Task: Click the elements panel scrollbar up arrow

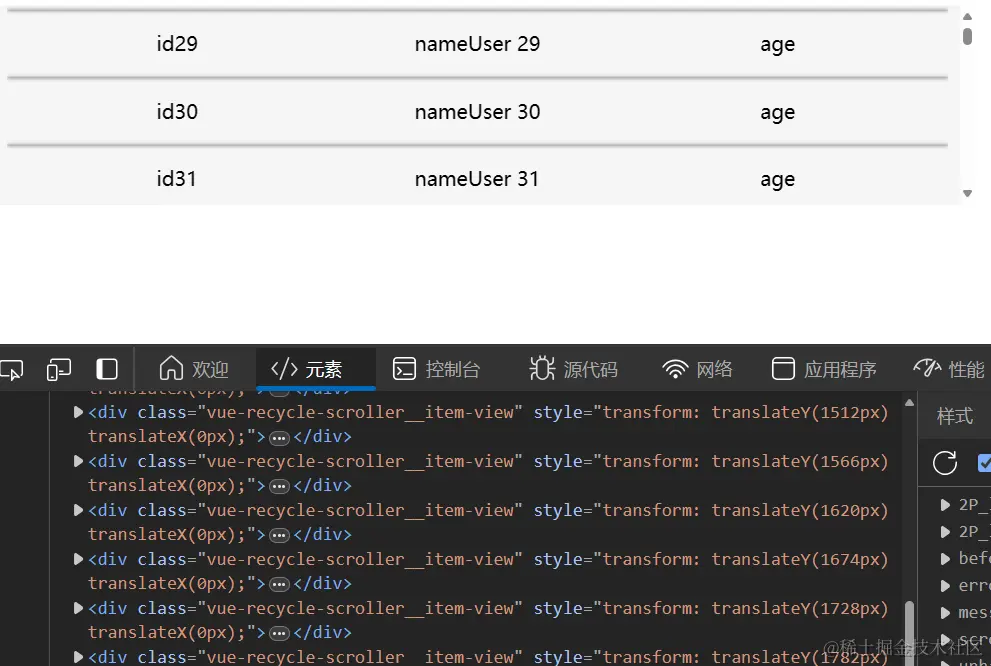Action: point(909,403)
